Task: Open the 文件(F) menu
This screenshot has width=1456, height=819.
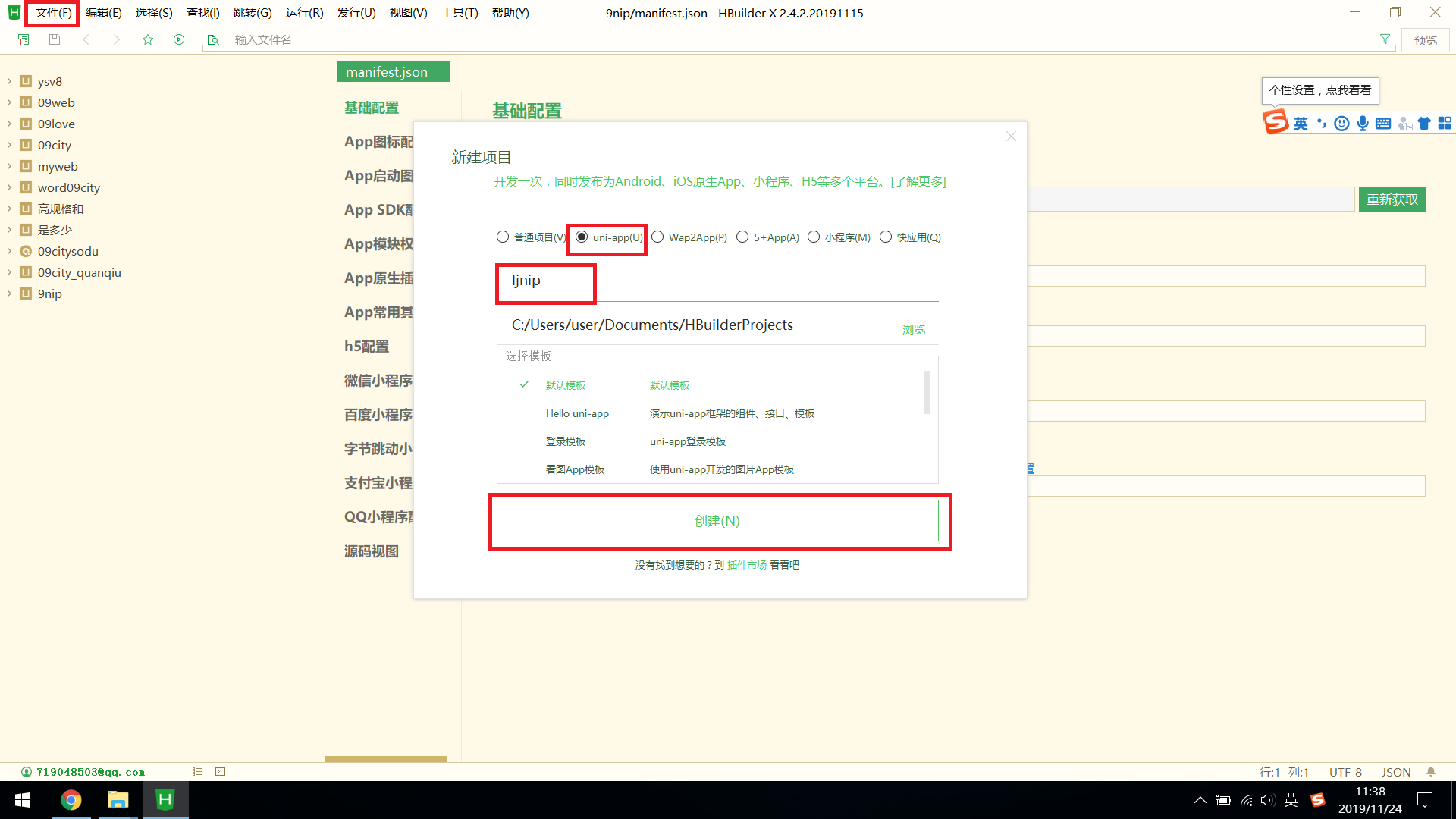Action: tap(53, 13)
